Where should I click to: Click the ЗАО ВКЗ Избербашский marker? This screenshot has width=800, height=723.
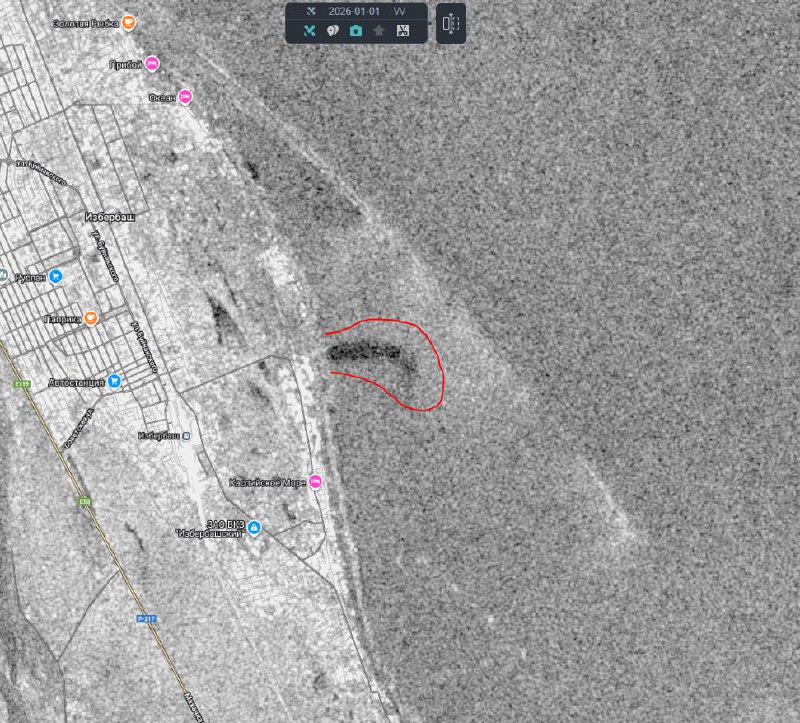point(254,528)
